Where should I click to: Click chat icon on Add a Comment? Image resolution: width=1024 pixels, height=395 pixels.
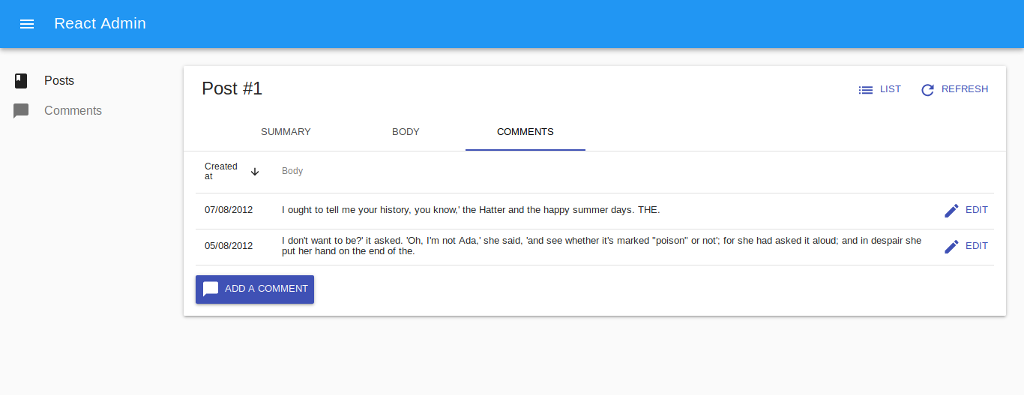[210, 289]
